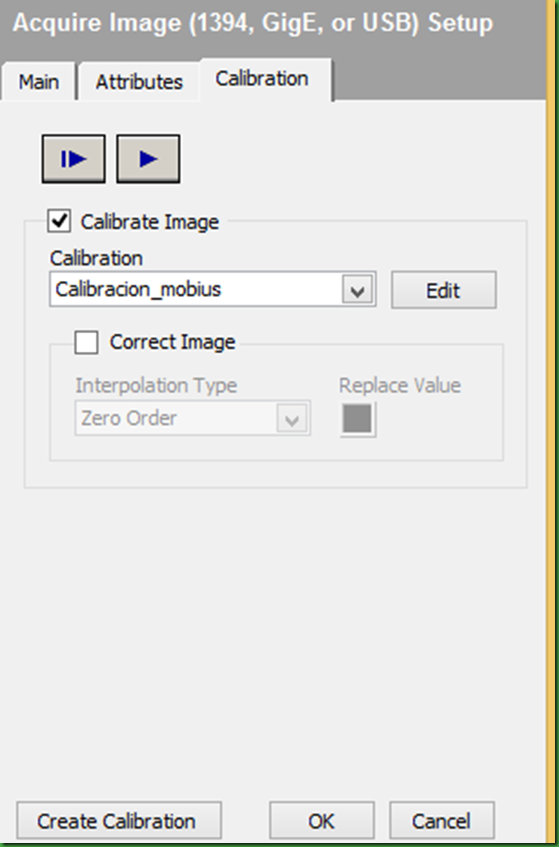Enable the Correct Image checkbox
559x847 pixels.
[x=86, y=342]
